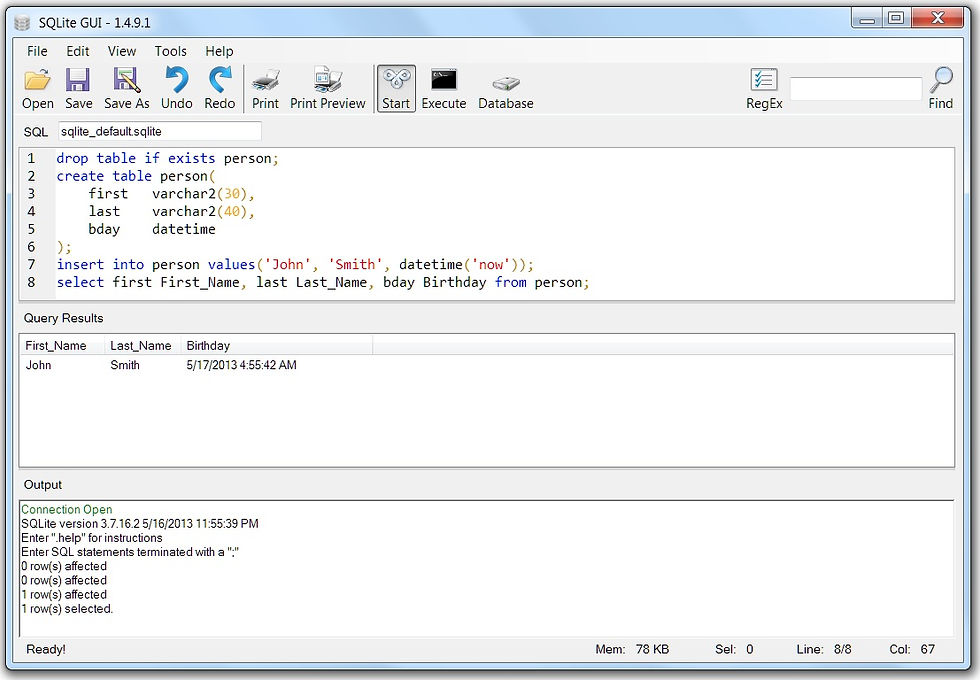The image size is (980, 680).
Task: Click the Save floppy disk icon
Action: [x=78, y=80]
